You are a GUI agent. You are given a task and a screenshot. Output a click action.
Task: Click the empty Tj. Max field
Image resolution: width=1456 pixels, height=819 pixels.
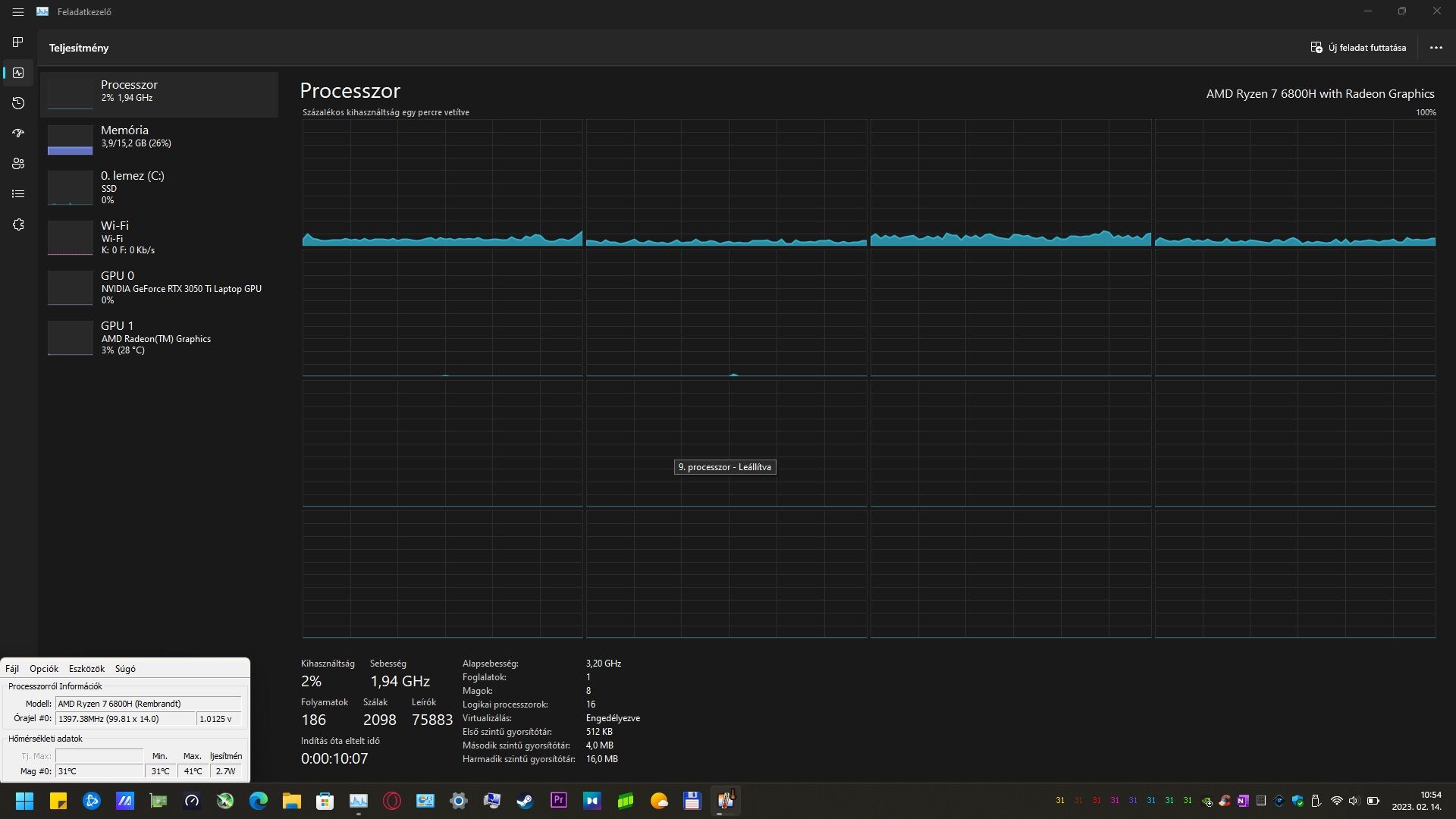[99, 756]
